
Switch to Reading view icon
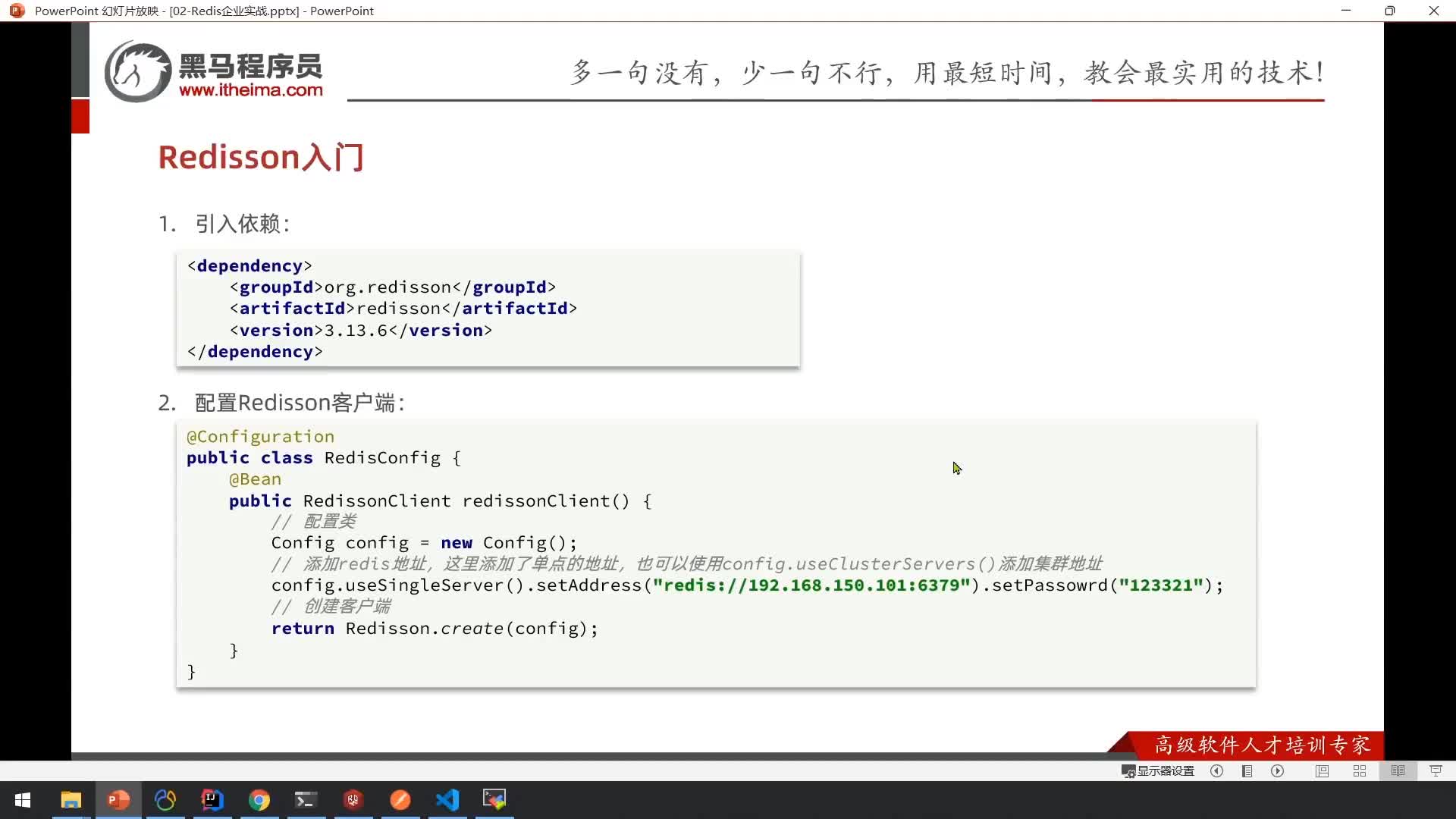(1398, 770)
